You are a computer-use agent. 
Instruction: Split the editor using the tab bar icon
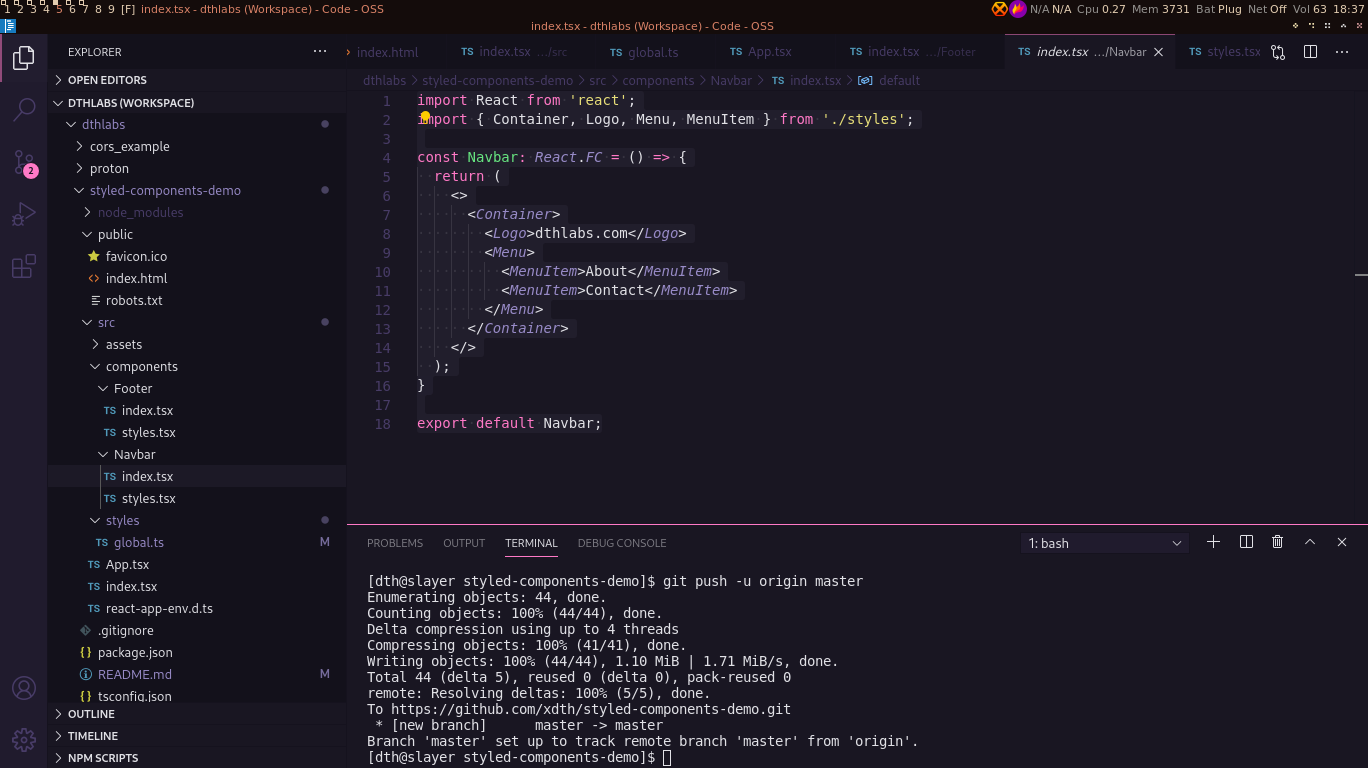coord(1310,51)
